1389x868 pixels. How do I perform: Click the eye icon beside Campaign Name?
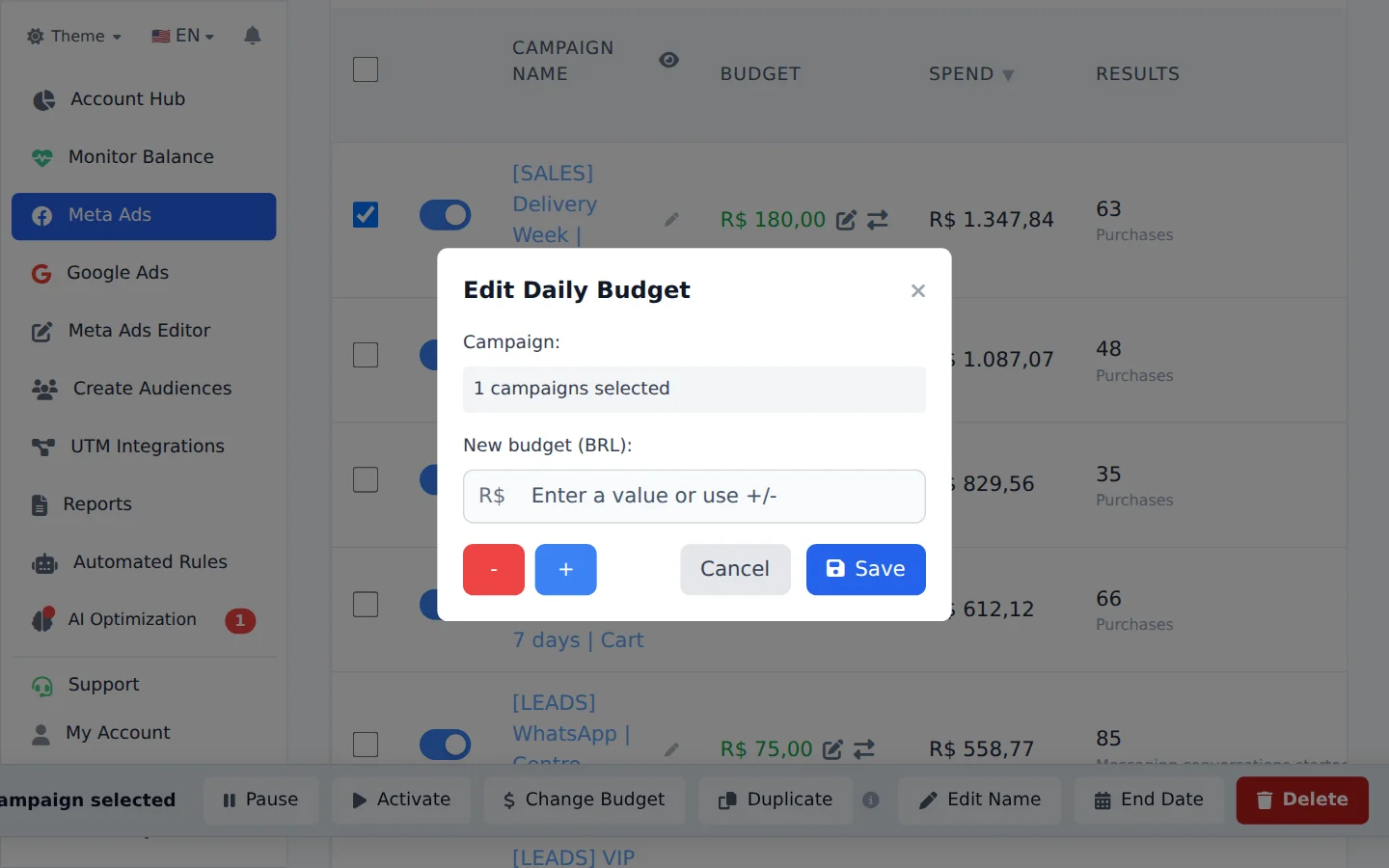[x=668, y=60]
